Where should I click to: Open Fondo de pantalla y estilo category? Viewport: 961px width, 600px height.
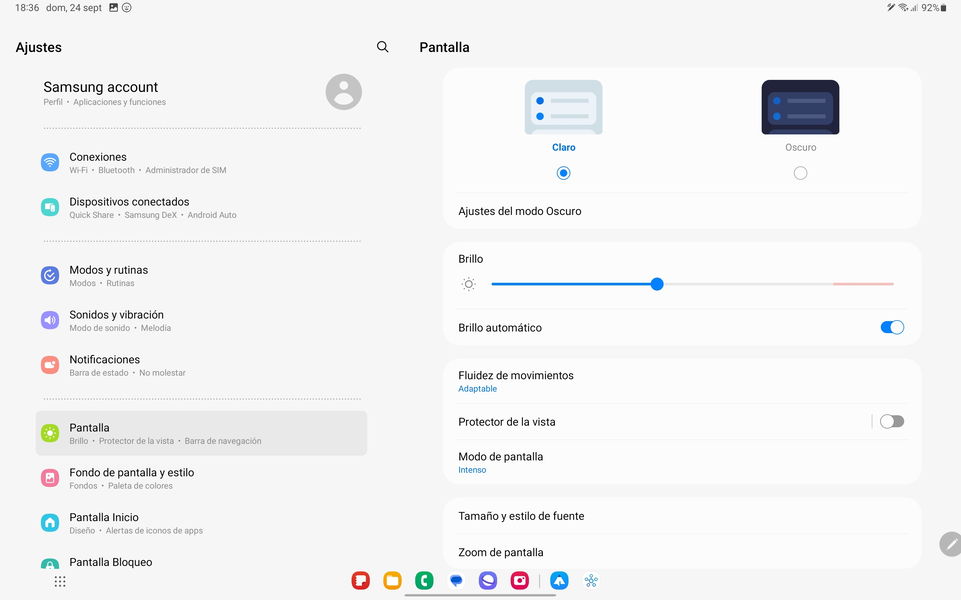point(201,478)
